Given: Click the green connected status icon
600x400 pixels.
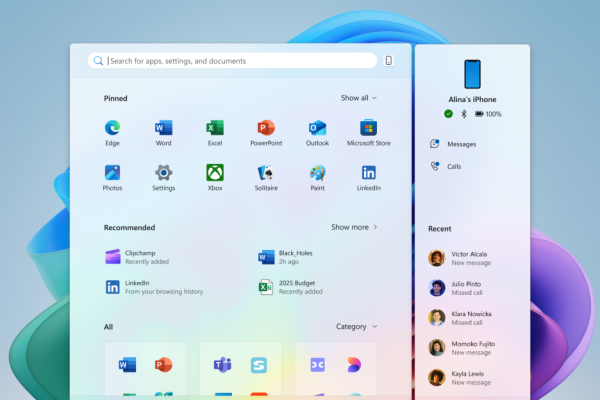Looking at the screenshot, I should 448,114.
